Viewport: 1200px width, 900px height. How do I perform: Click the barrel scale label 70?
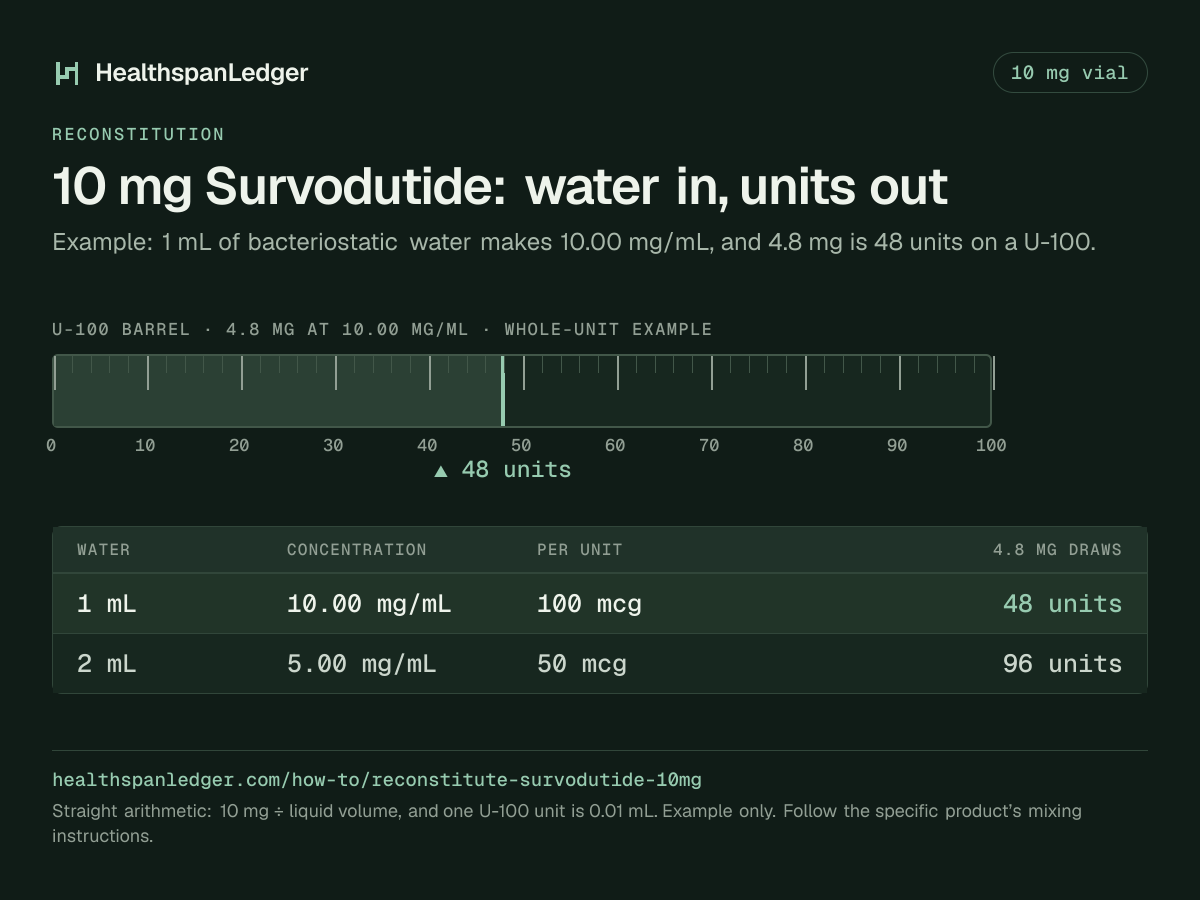709,445
